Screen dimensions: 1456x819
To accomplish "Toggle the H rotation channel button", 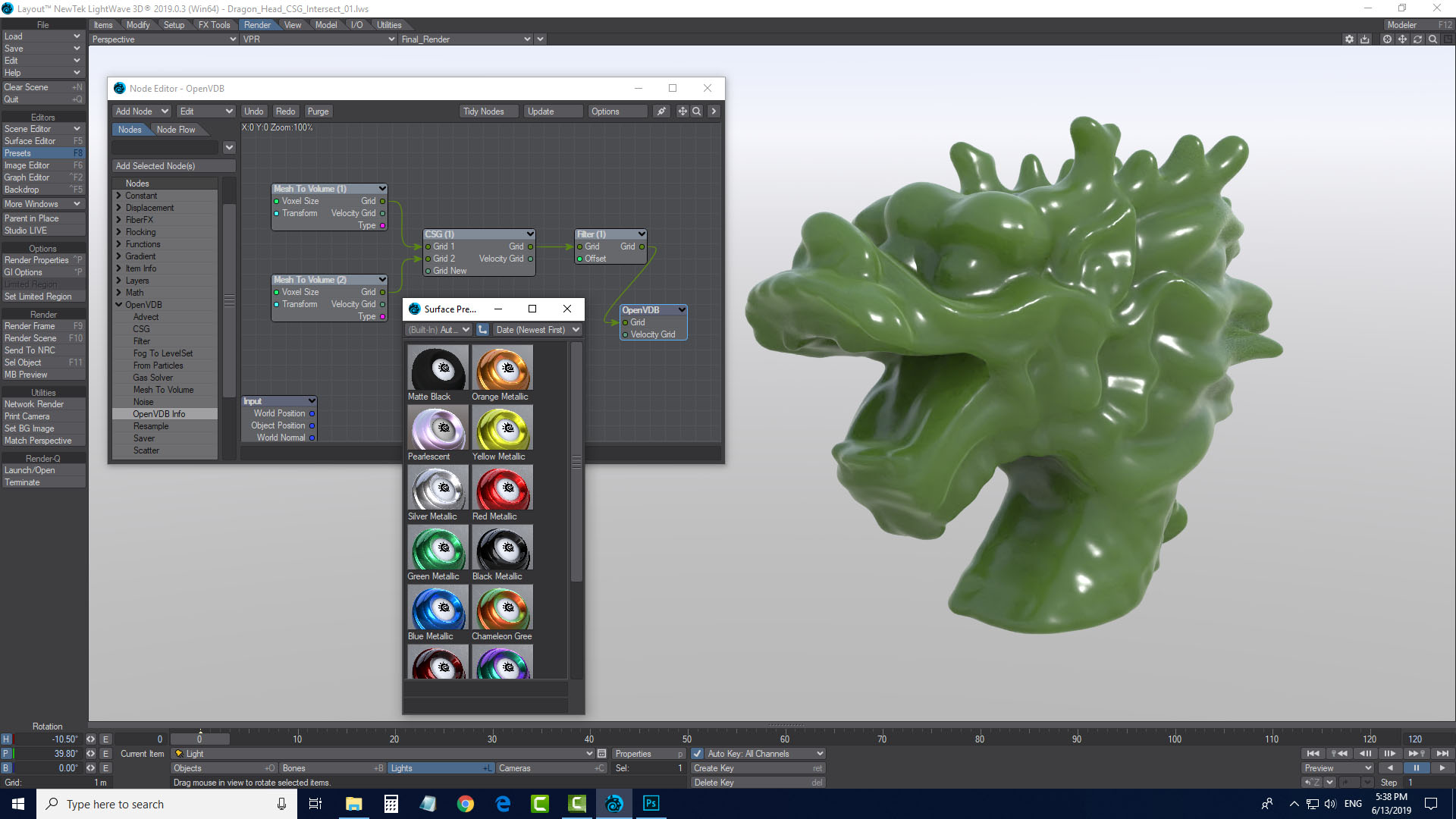I will click(x=6, y=739).
